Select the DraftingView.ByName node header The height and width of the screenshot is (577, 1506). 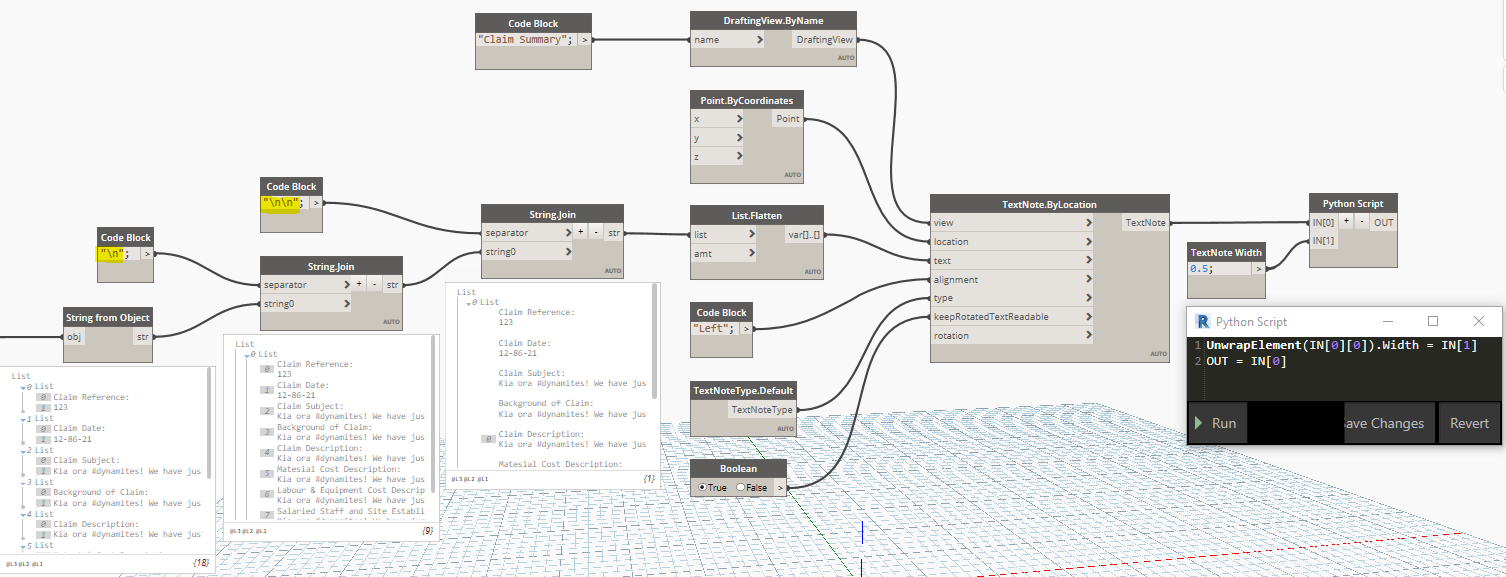773,21
